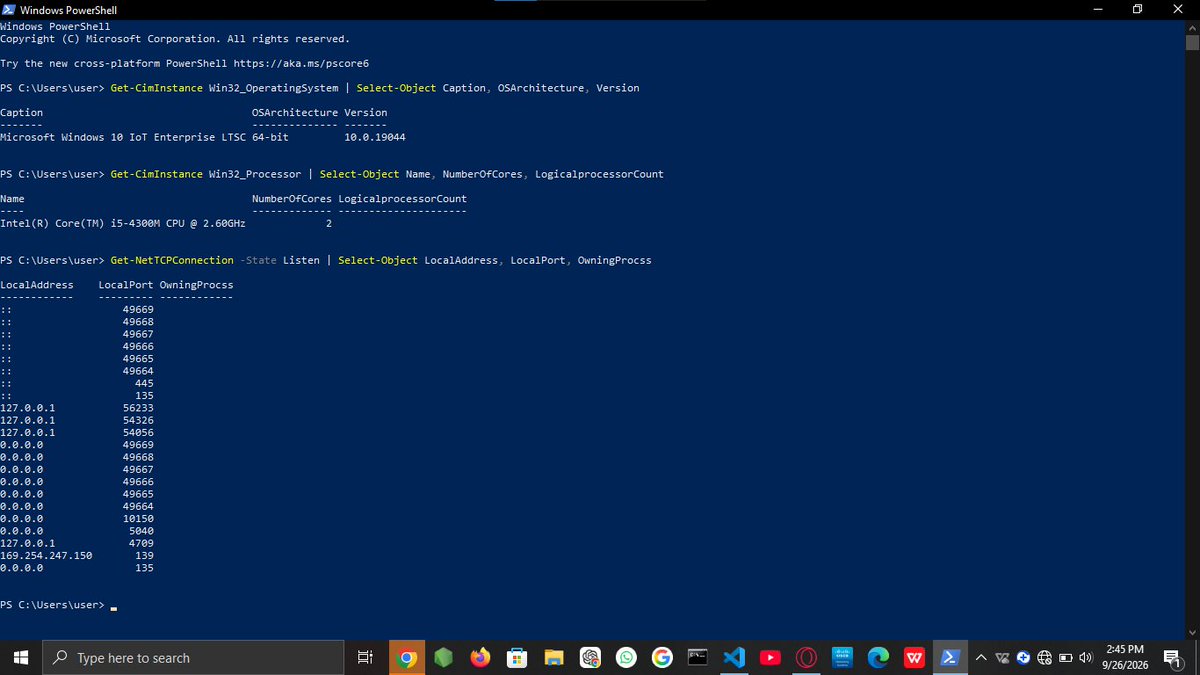This screenshot has width=1200, height=675.
Task: Launch Microsoft Edge from the taskbar
Action: (x=878, y=657)
